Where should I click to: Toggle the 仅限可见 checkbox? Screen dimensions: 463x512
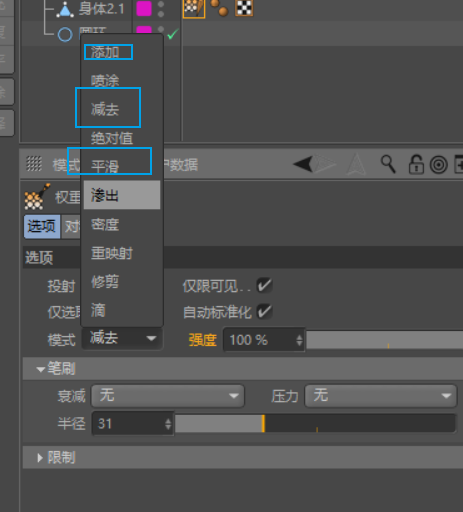(x=265, y=285)
